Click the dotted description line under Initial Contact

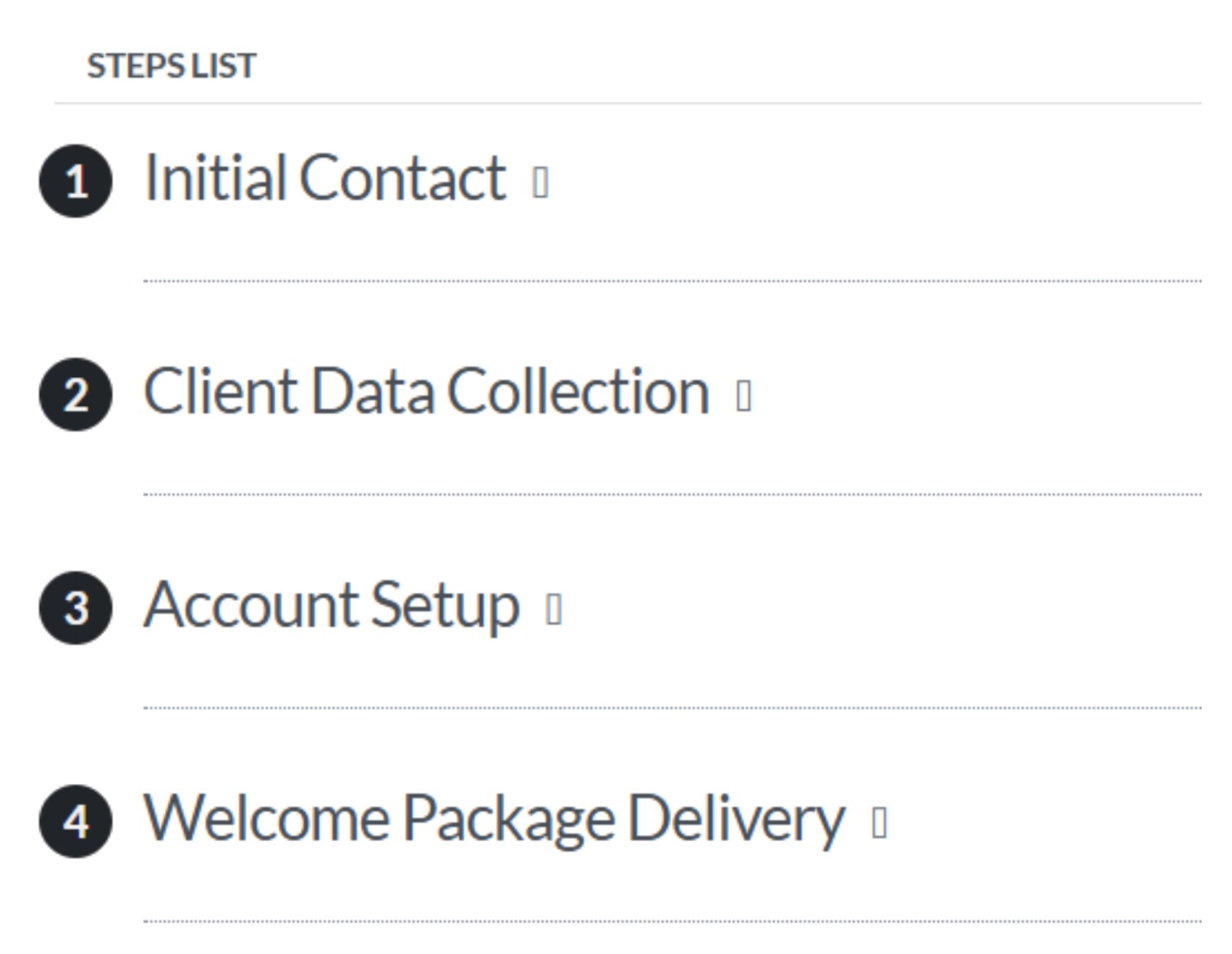[x=672, y=280]
